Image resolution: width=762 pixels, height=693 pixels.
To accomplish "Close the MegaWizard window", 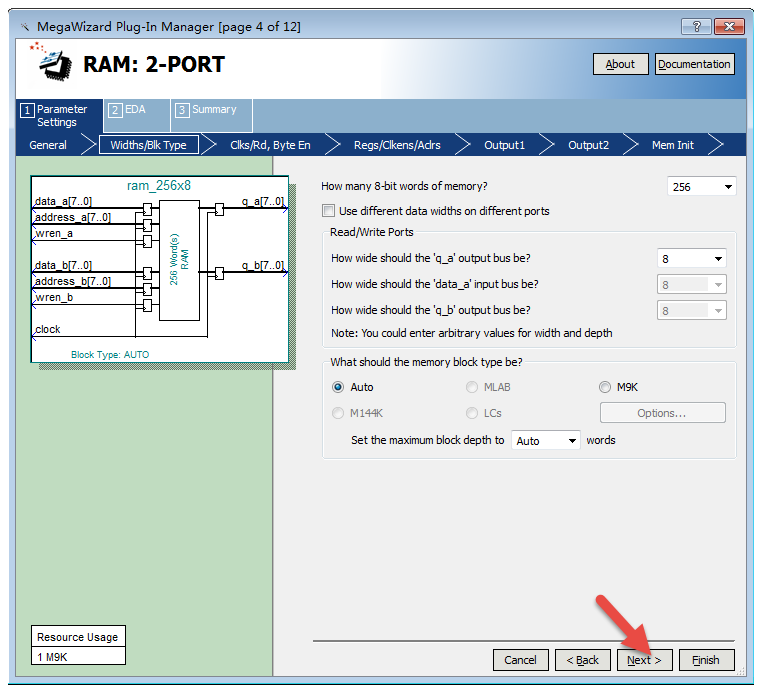I will 729,26.
